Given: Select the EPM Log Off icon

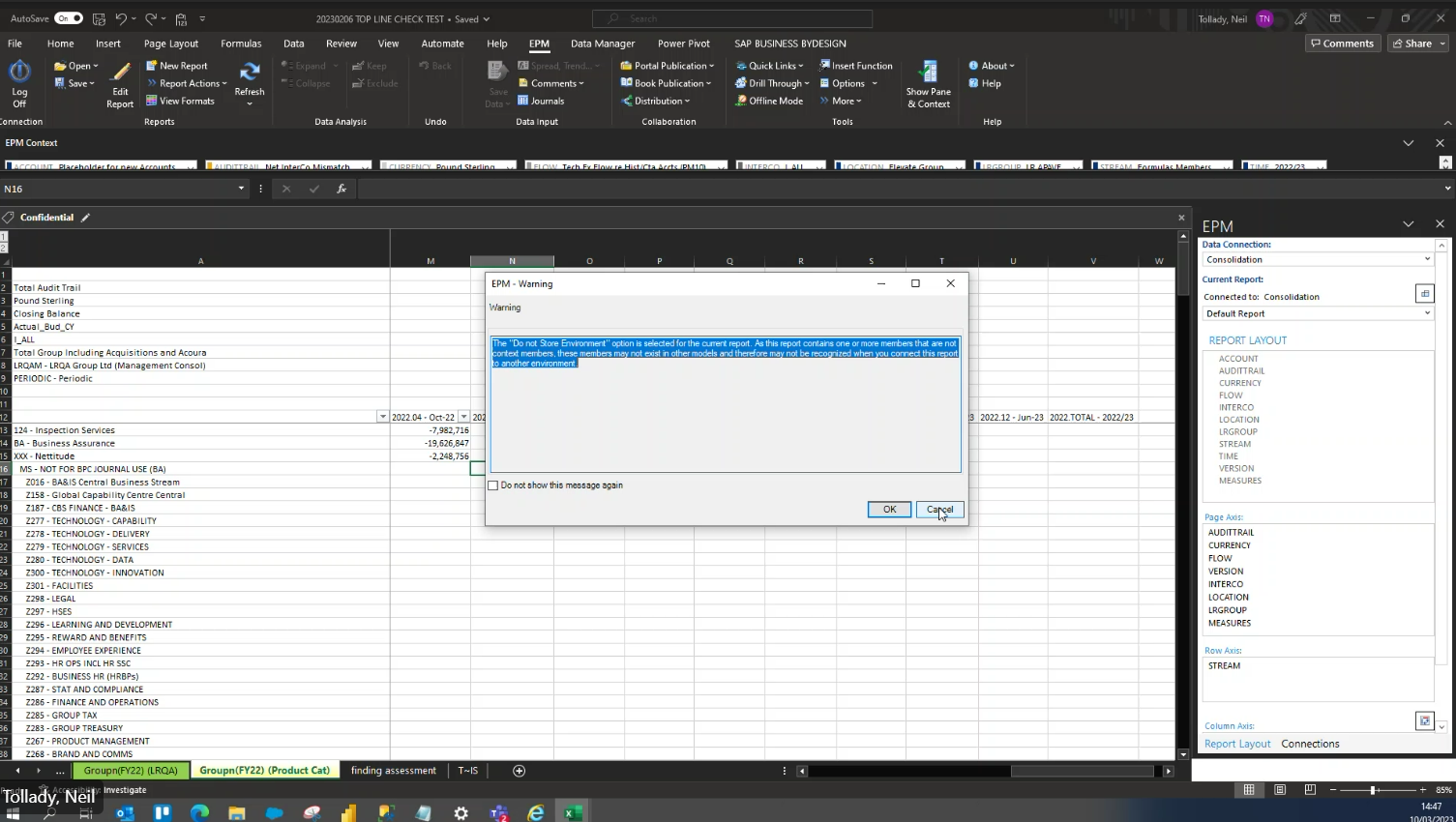Looking at the screenshot, I should [19, 77].
